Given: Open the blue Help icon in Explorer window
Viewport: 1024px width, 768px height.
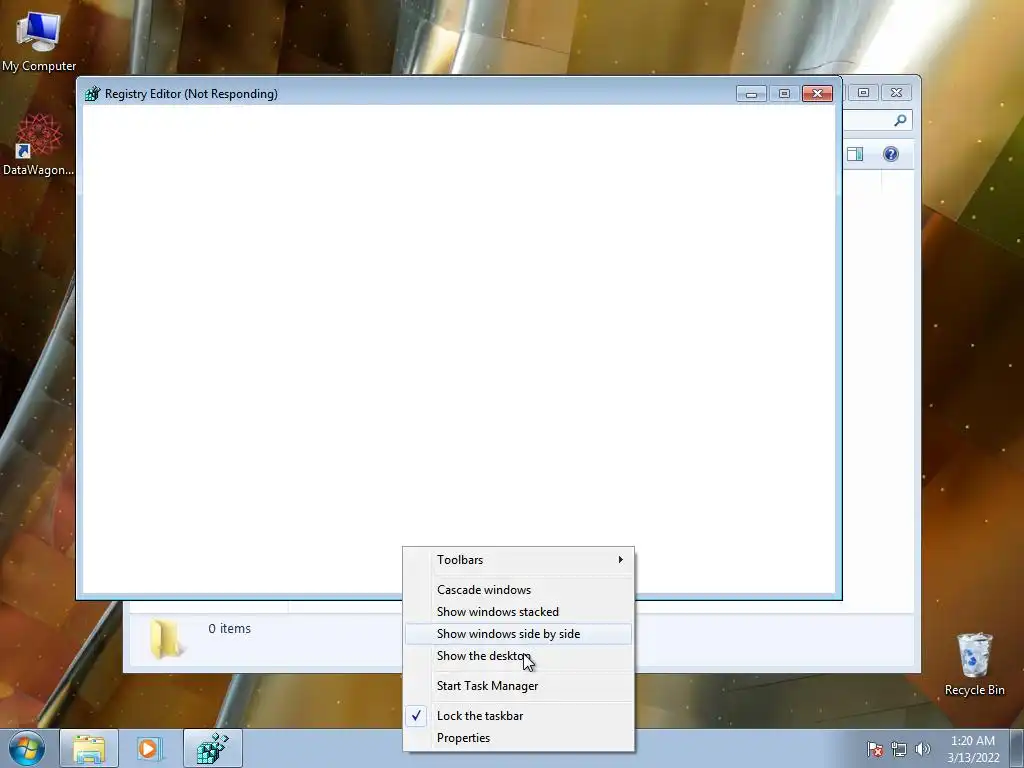Looking at the screenshot, I should click(891, 154).
